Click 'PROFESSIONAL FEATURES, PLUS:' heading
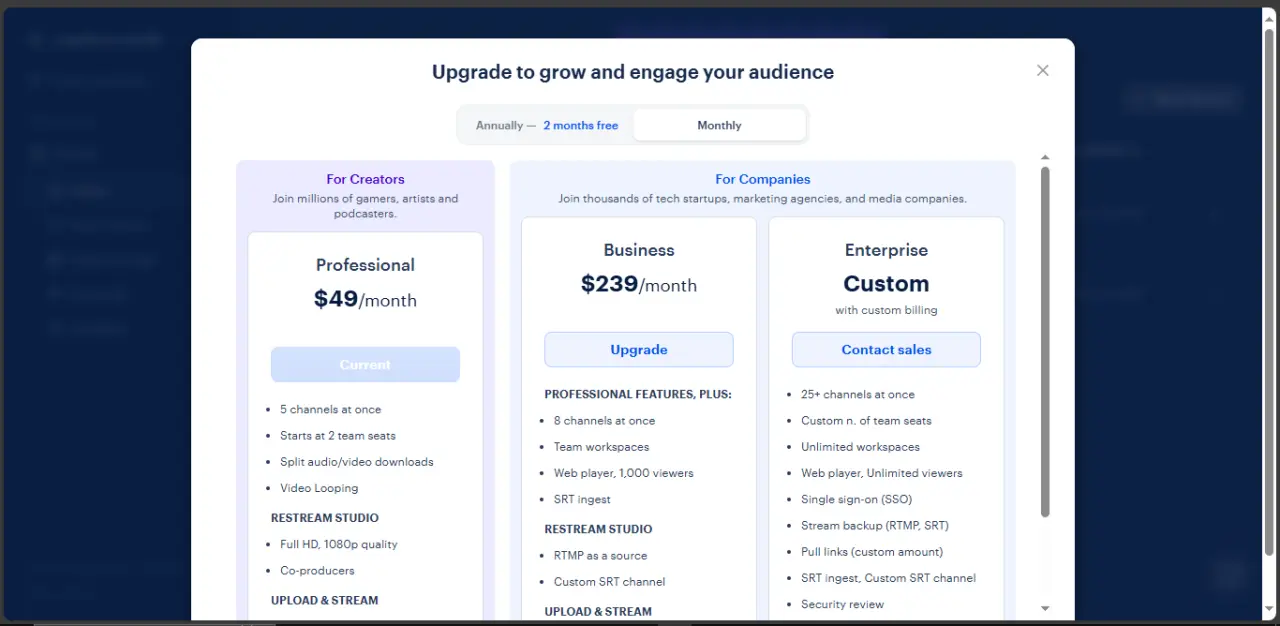The image size is (1280, 626). coord(638,394)
